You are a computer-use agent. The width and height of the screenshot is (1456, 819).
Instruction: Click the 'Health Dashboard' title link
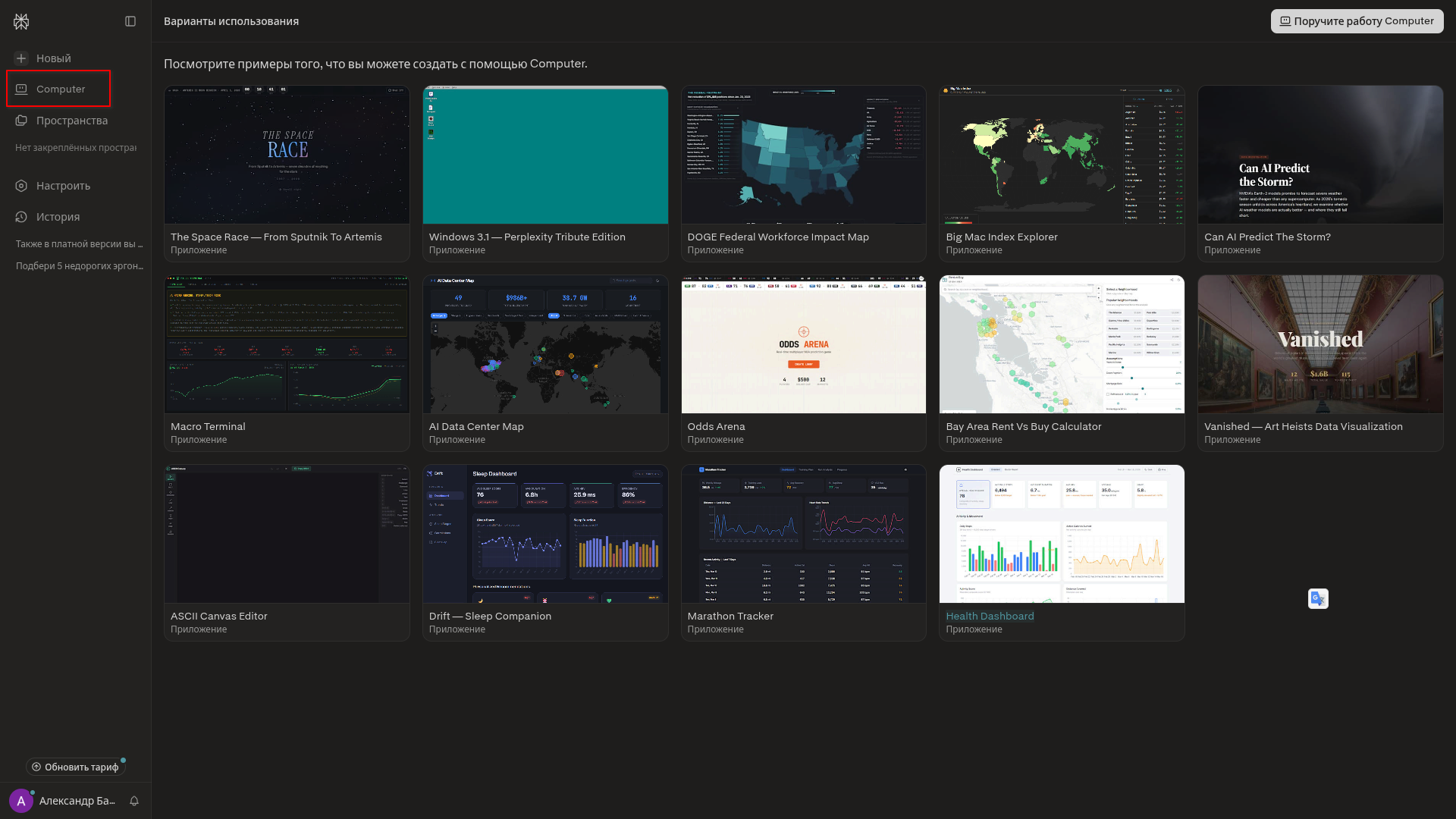tap(990, 616)
